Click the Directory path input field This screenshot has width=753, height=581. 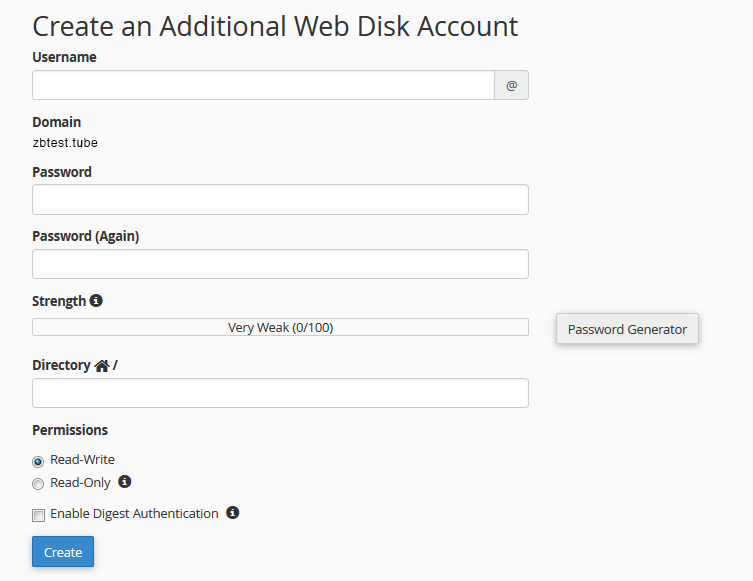(x=280, y=393)
